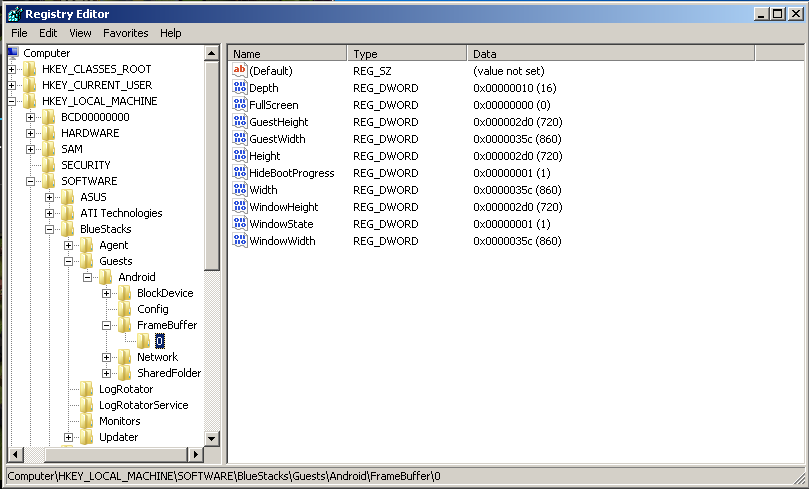Click the (Default) string value icon
This screenshot has height=489, width=809.
(240, 70)
